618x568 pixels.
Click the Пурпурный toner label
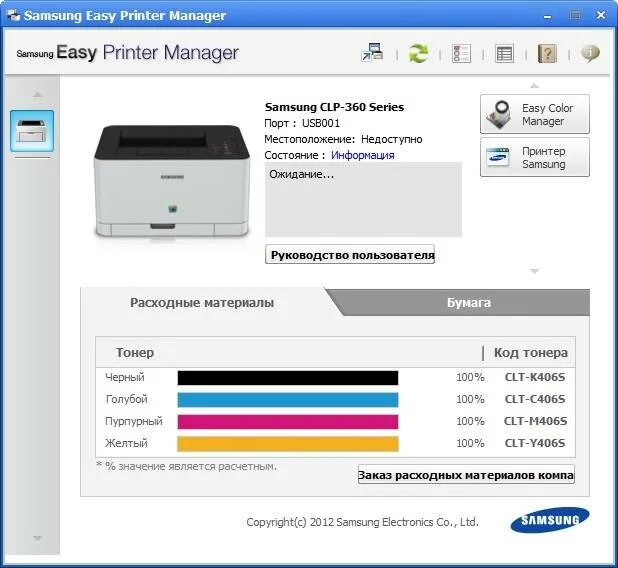[x=134, y=421]
